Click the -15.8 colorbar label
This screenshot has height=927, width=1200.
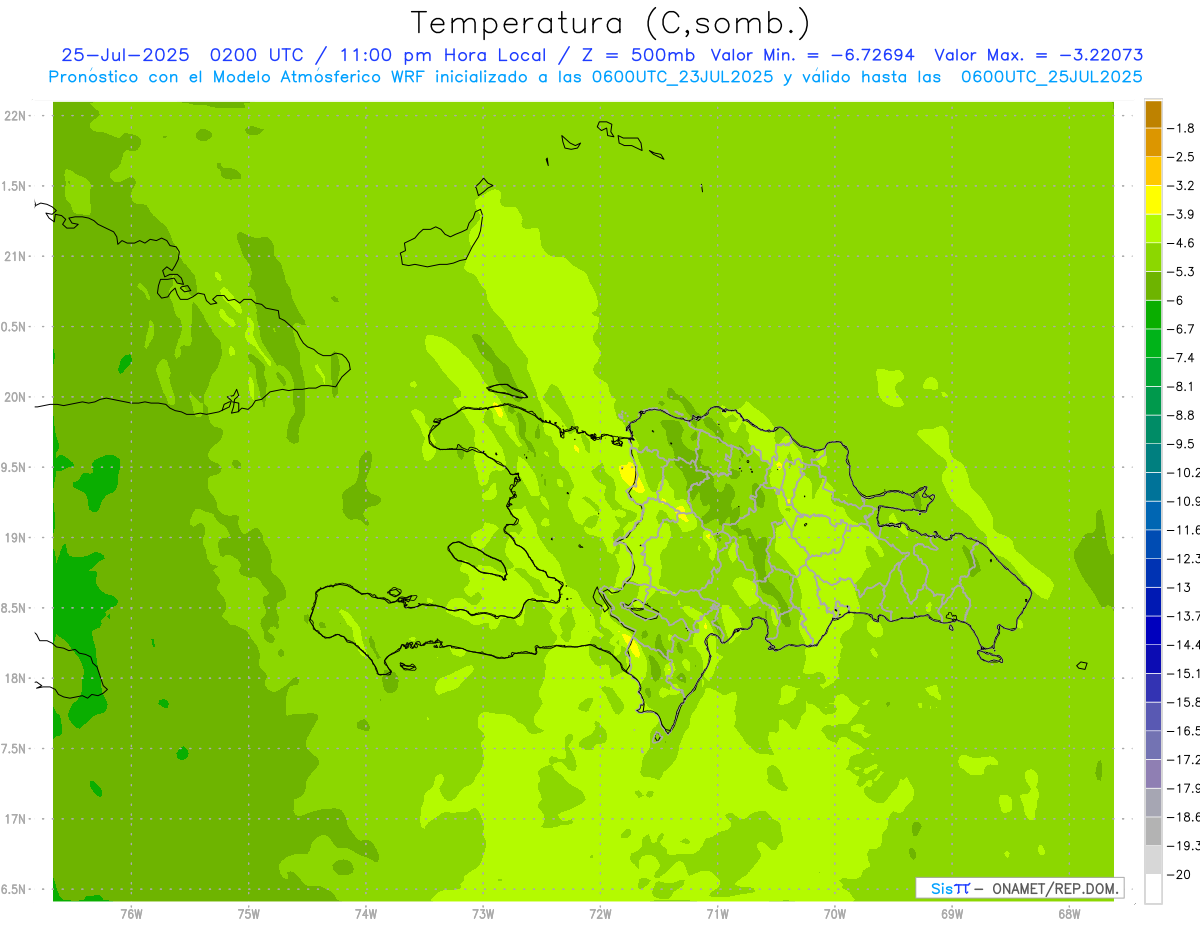(1183, 702)
